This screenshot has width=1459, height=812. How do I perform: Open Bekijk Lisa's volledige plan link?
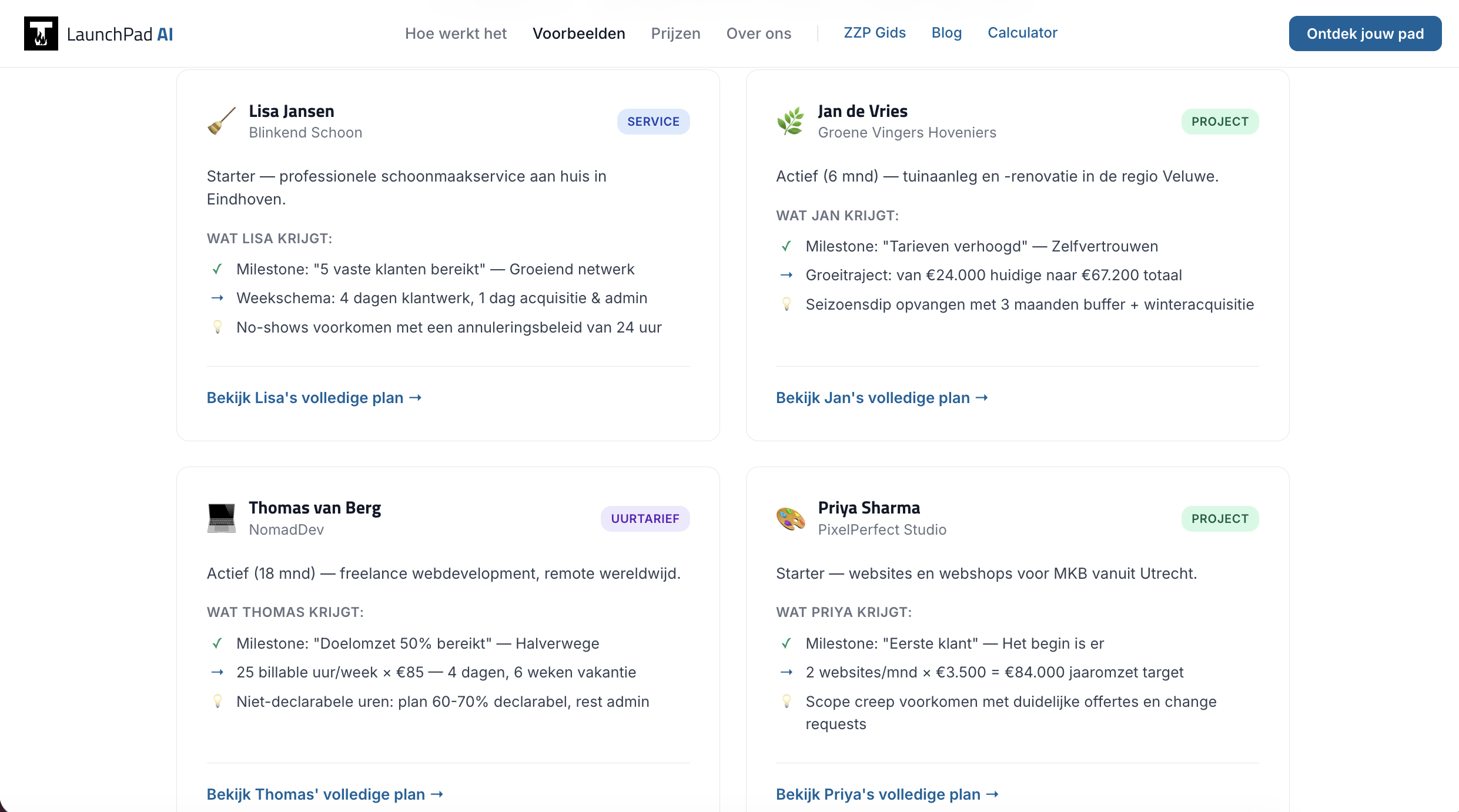tap(314, 398)
